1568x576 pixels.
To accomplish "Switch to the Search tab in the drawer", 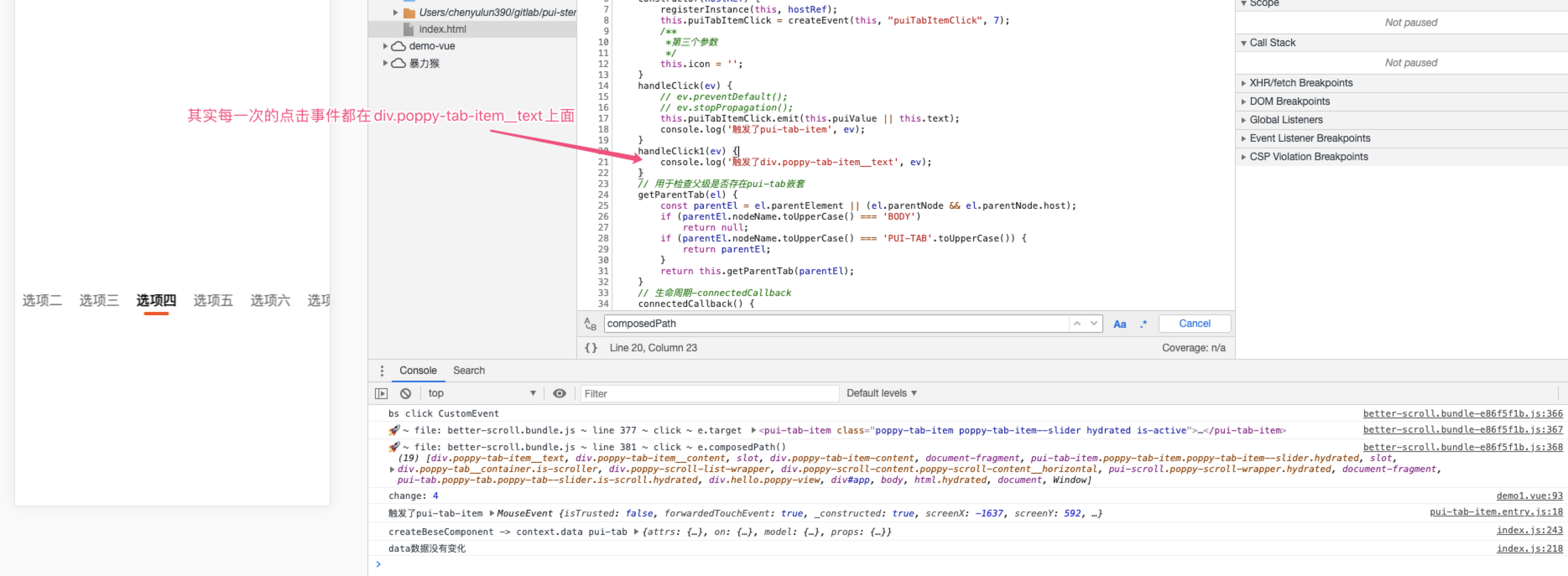I will [x=469, y=370].
